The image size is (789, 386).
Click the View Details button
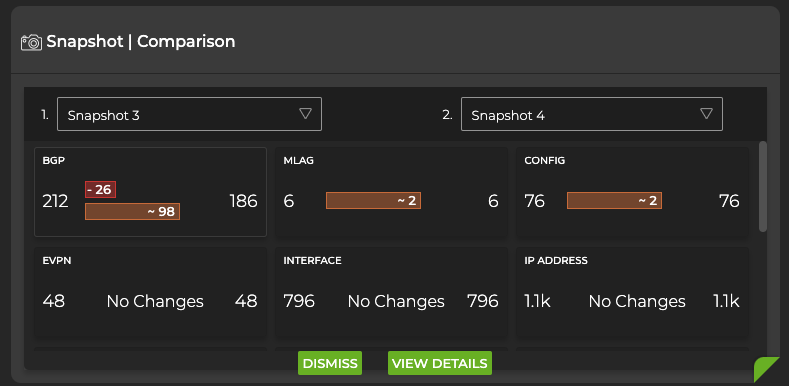440,363
